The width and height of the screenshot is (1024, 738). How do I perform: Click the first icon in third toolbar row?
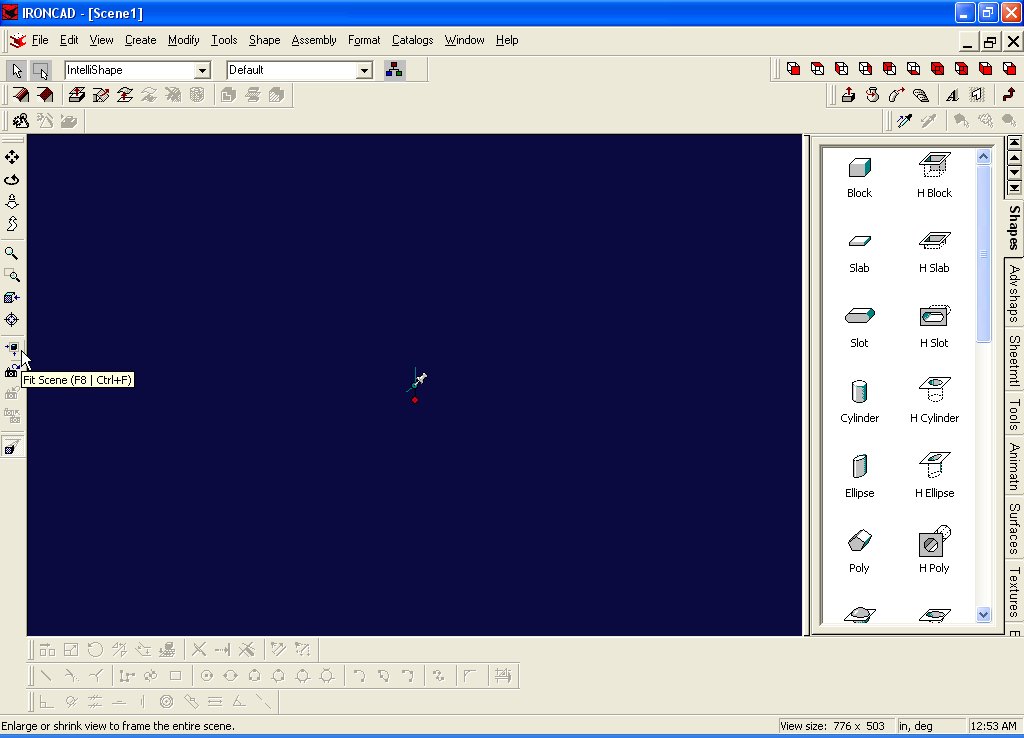(x=21, y=121)
